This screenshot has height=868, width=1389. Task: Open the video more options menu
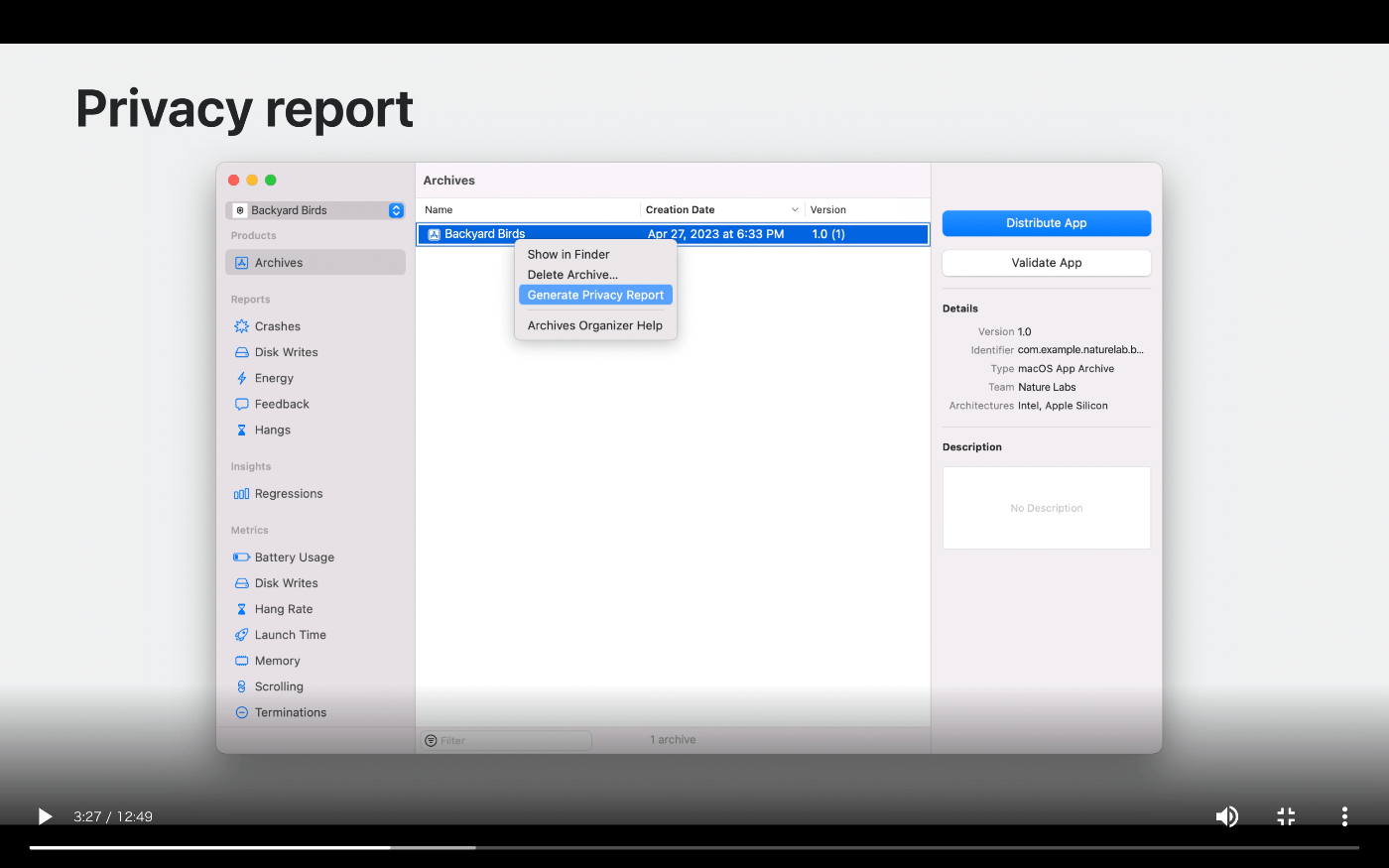pos(1344,816)
